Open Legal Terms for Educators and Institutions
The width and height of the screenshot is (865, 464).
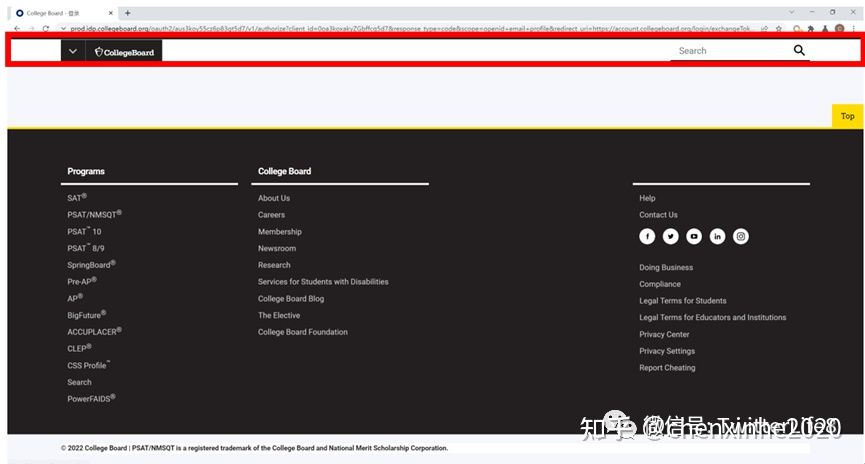[x=713, y=317]
